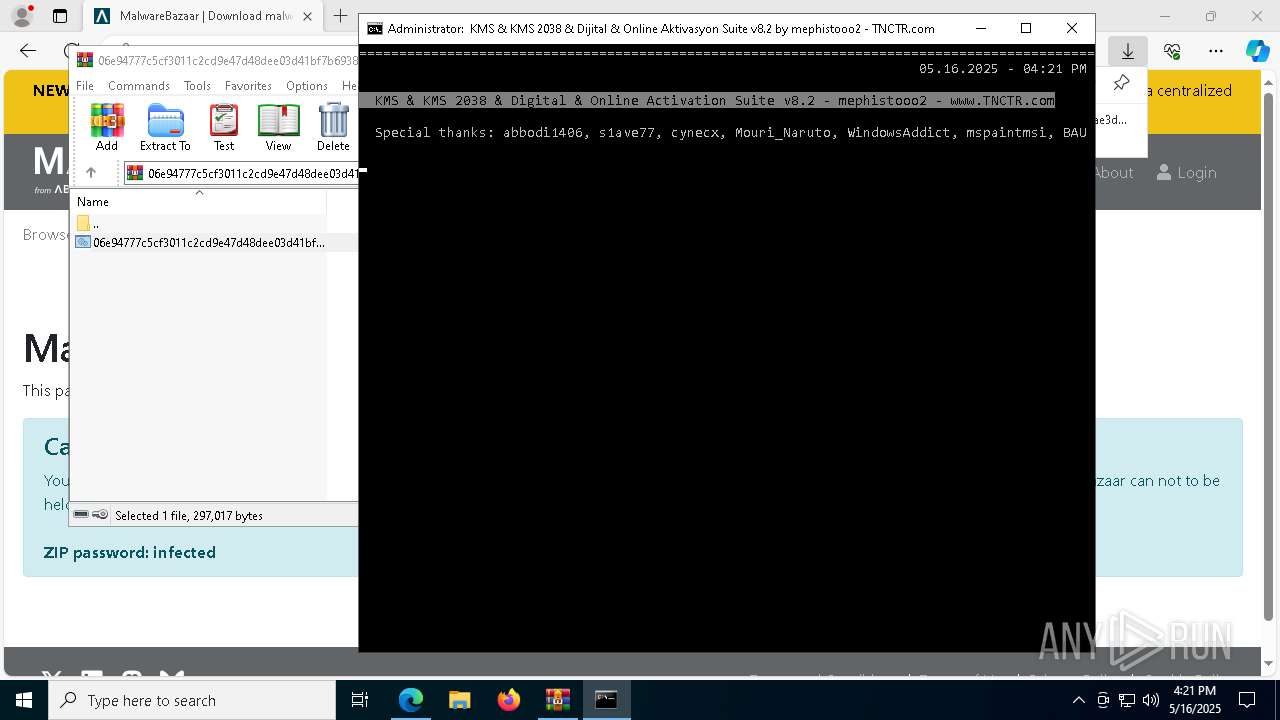Screen dimensions: 1280x720
Task: Open the Options menu in WinRAR
Action: [x=306, y=86]
